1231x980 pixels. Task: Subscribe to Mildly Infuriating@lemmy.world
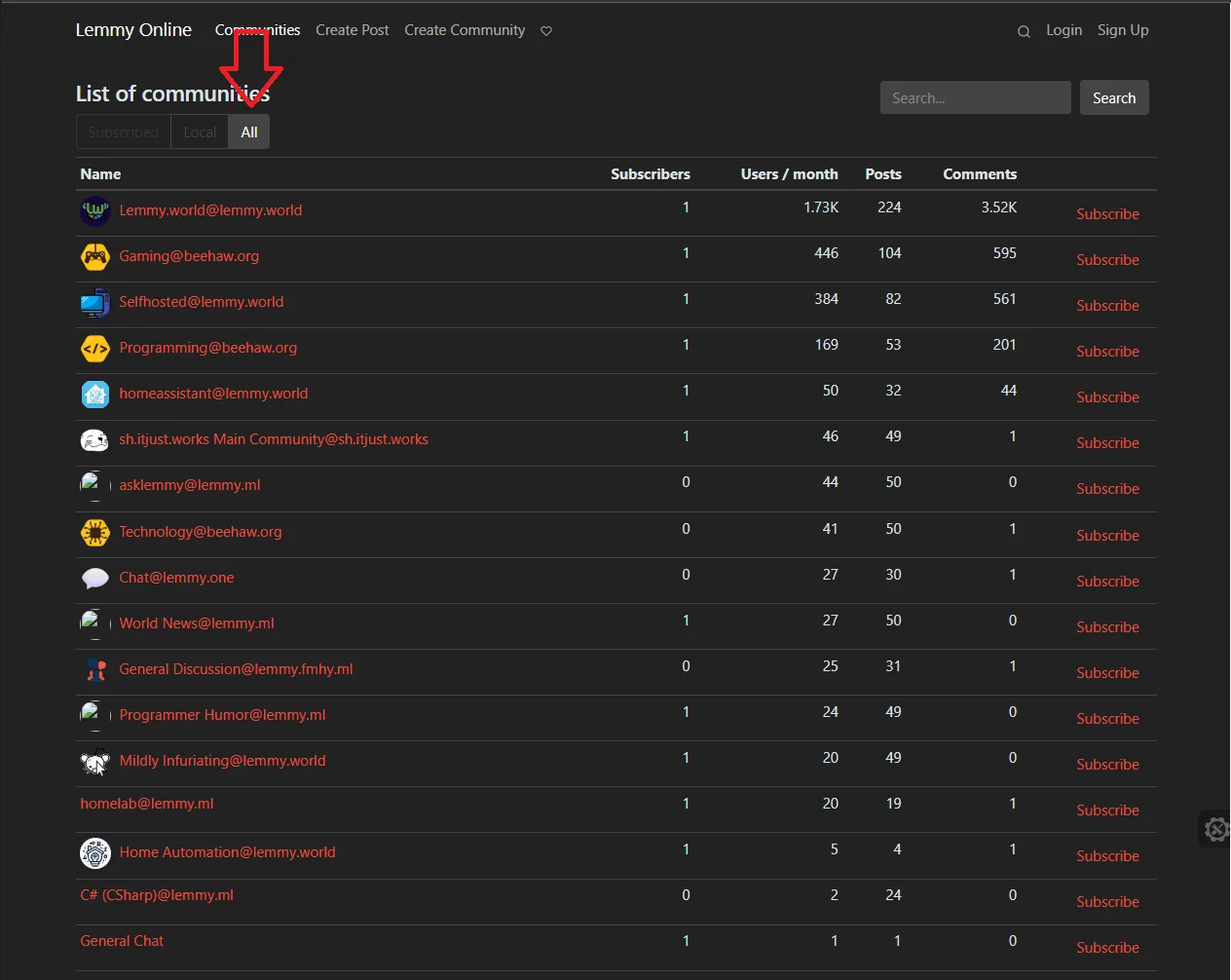pos(1107,765)
